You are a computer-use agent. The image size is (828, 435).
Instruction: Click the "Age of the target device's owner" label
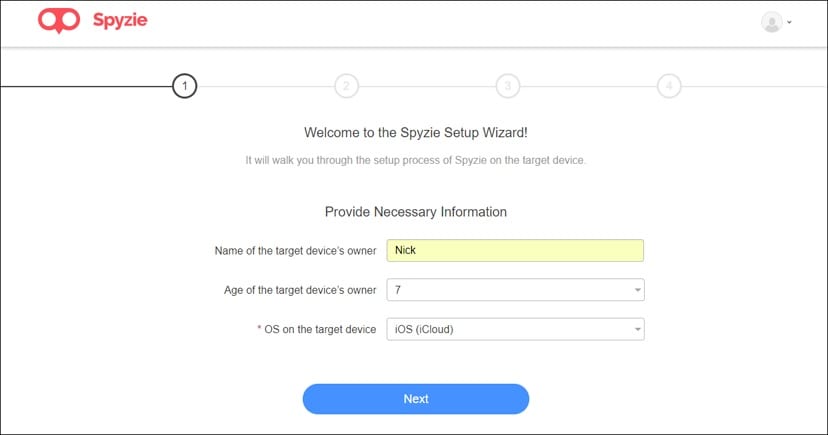(300, 290)
